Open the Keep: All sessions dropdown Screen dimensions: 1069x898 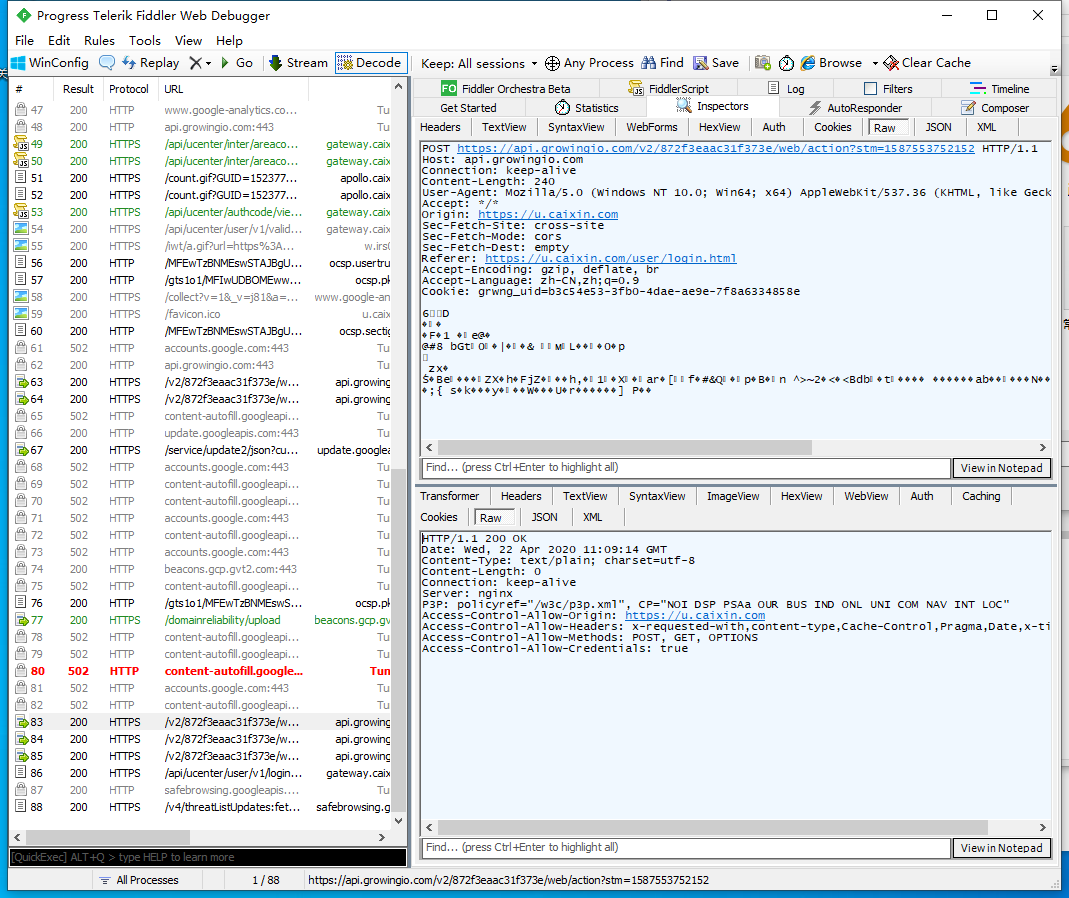479,63
